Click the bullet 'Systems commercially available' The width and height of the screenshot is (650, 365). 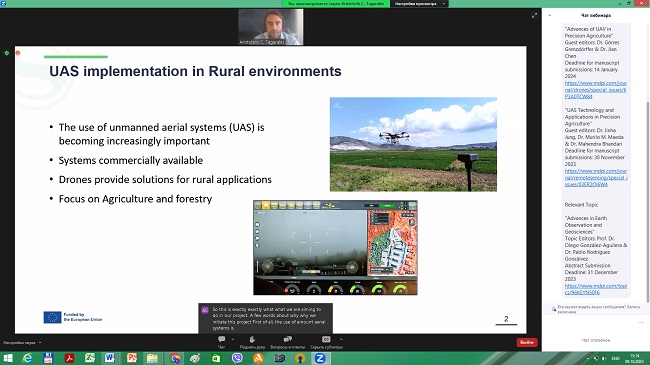[x=131, y=161]
